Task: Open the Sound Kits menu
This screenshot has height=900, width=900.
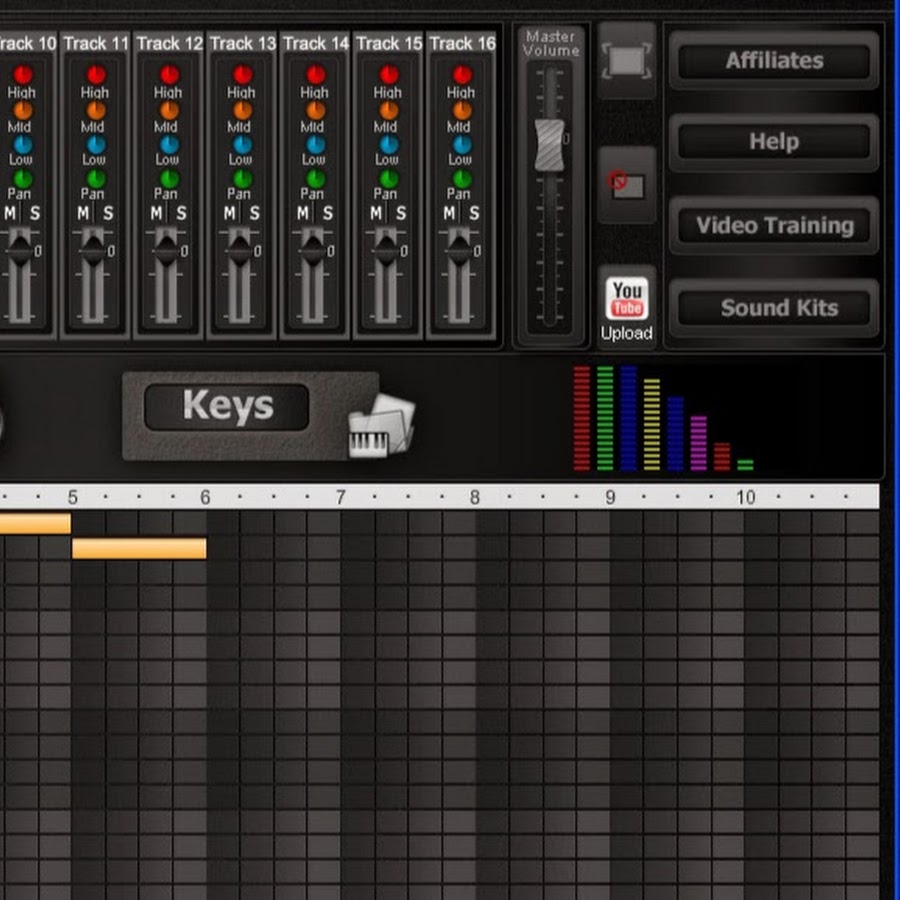Action: pos(778,308)
